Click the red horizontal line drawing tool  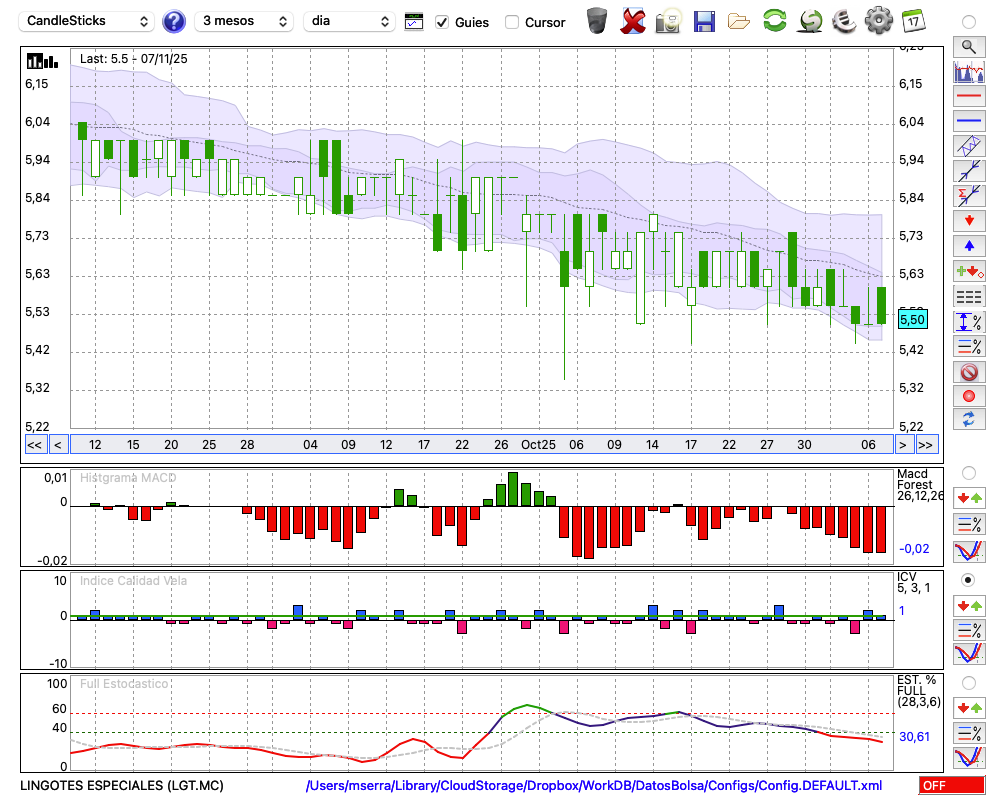point(968,96)
